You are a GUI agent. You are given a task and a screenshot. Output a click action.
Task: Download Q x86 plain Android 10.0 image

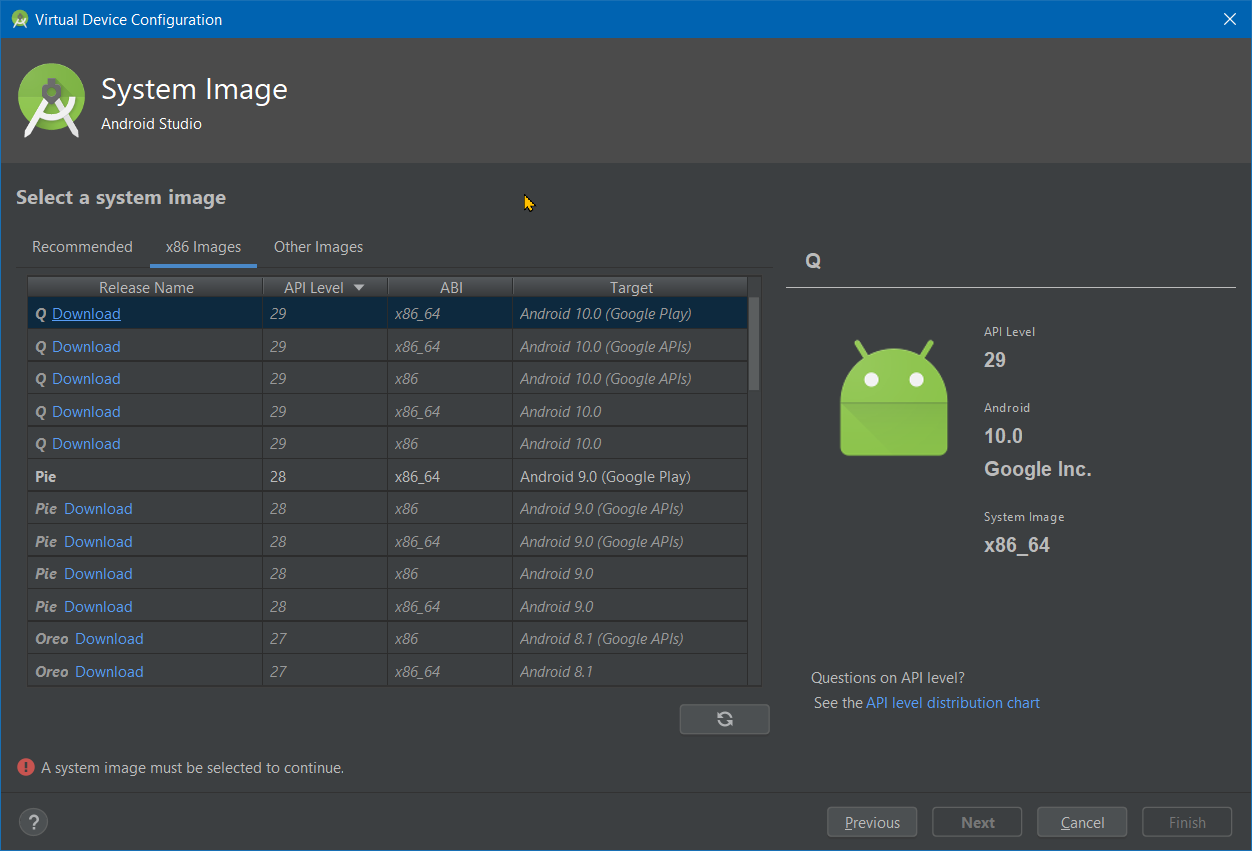(x=86, y=444)
